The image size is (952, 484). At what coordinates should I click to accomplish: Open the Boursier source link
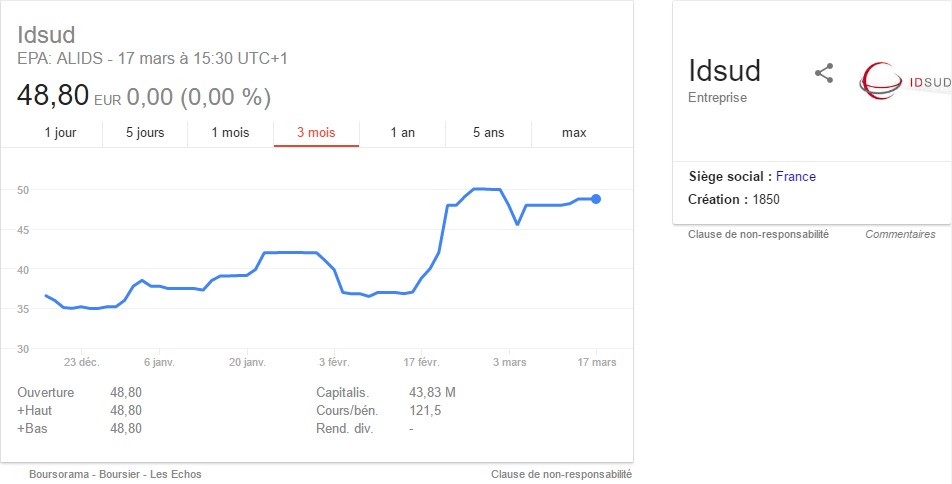click(121, 475)
